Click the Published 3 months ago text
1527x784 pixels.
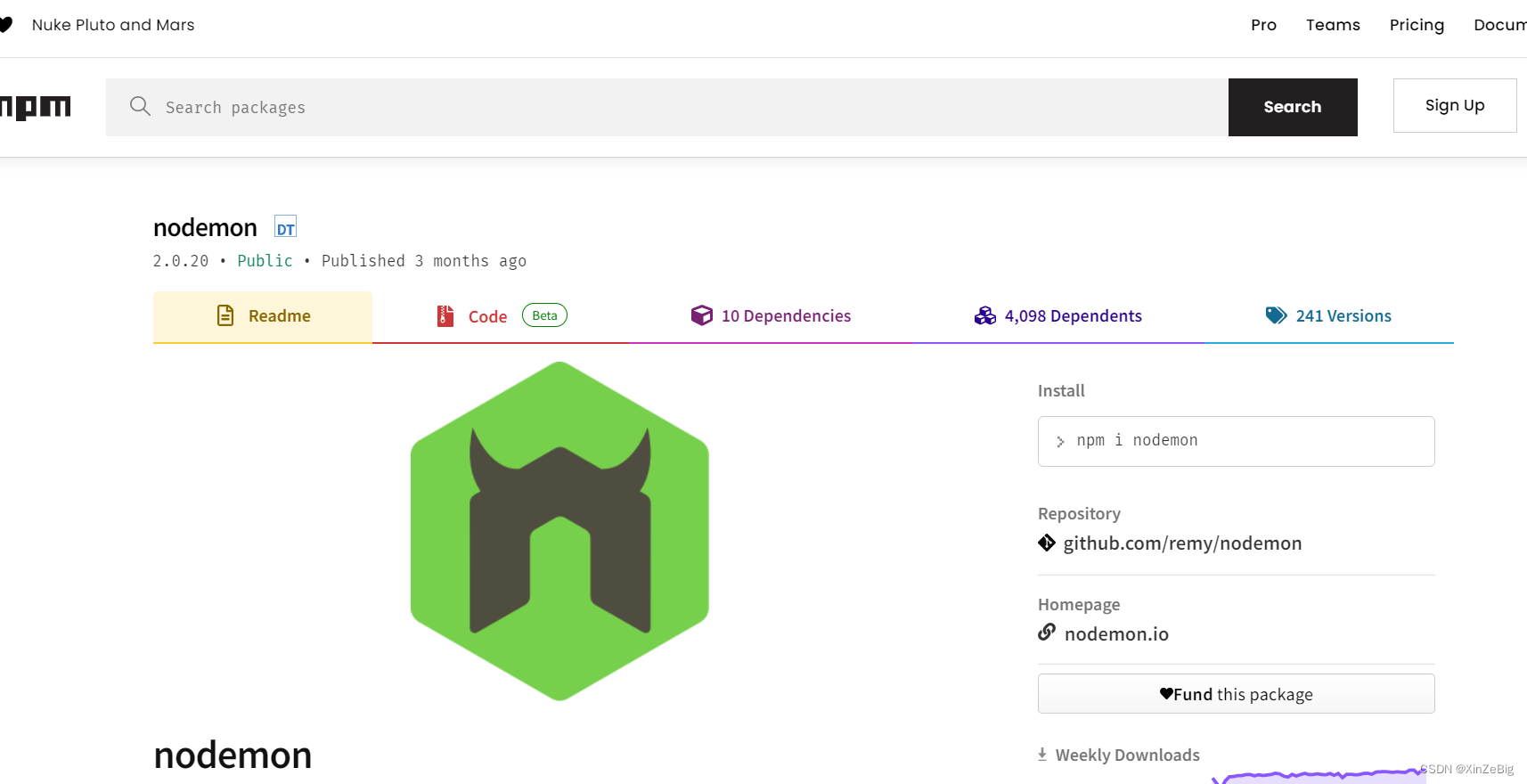424,260
